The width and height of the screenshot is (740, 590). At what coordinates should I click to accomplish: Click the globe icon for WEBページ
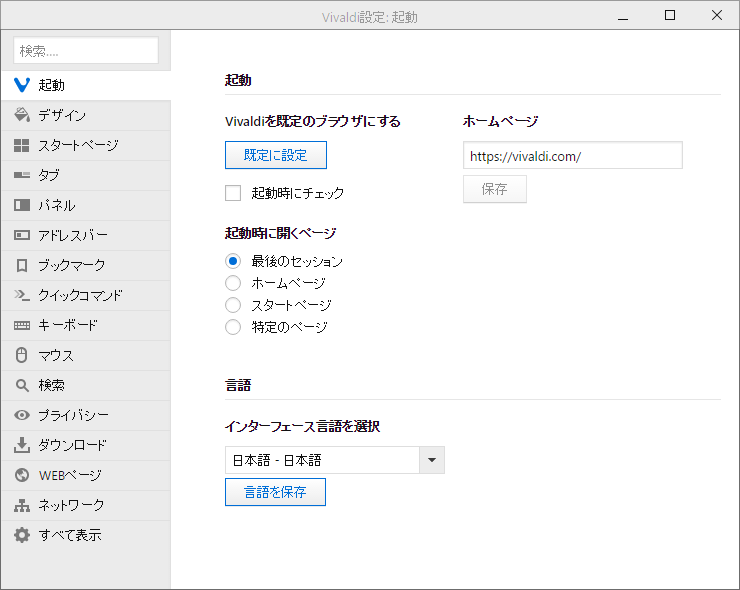[x=22, y=475]
